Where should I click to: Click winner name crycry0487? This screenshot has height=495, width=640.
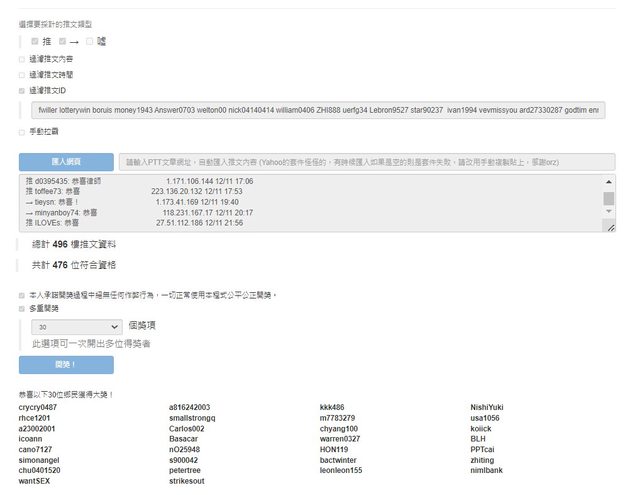click(x=38, y=408)
